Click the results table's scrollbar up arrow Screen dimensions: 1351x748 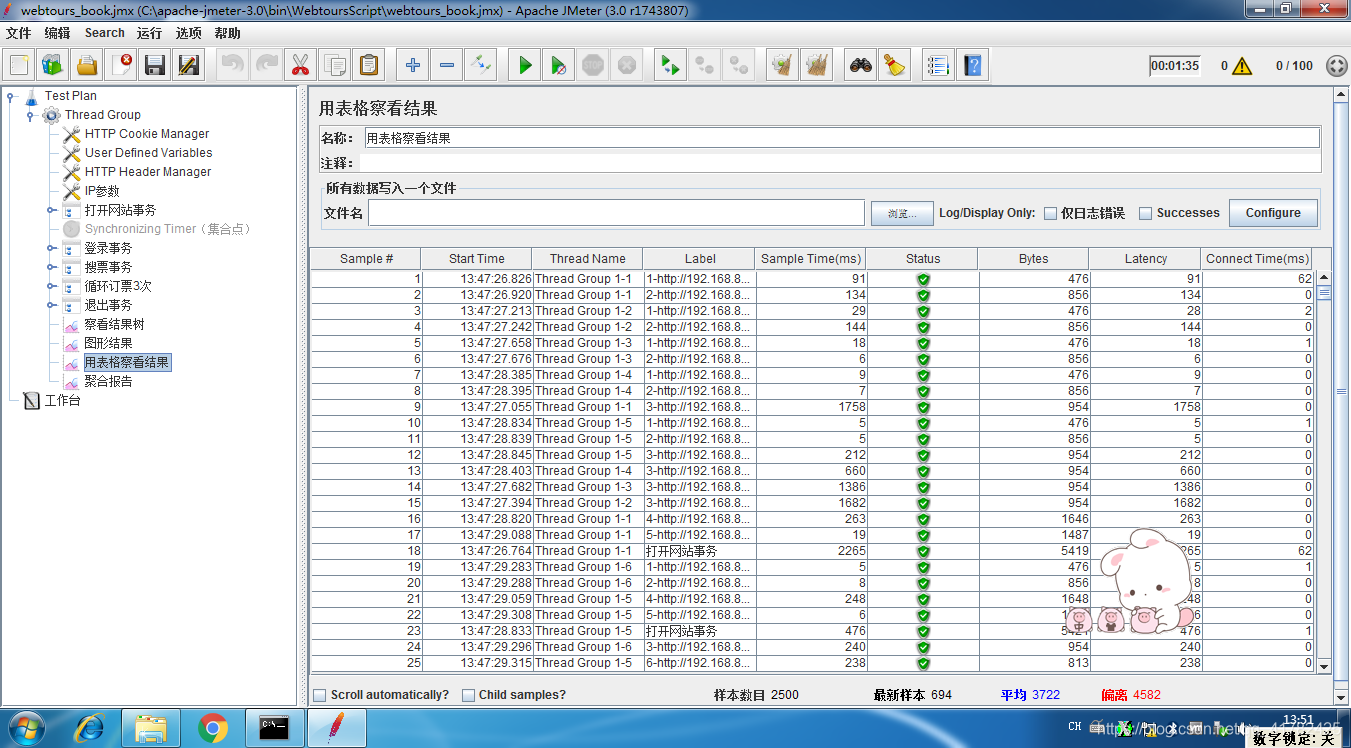point(1324,278)
